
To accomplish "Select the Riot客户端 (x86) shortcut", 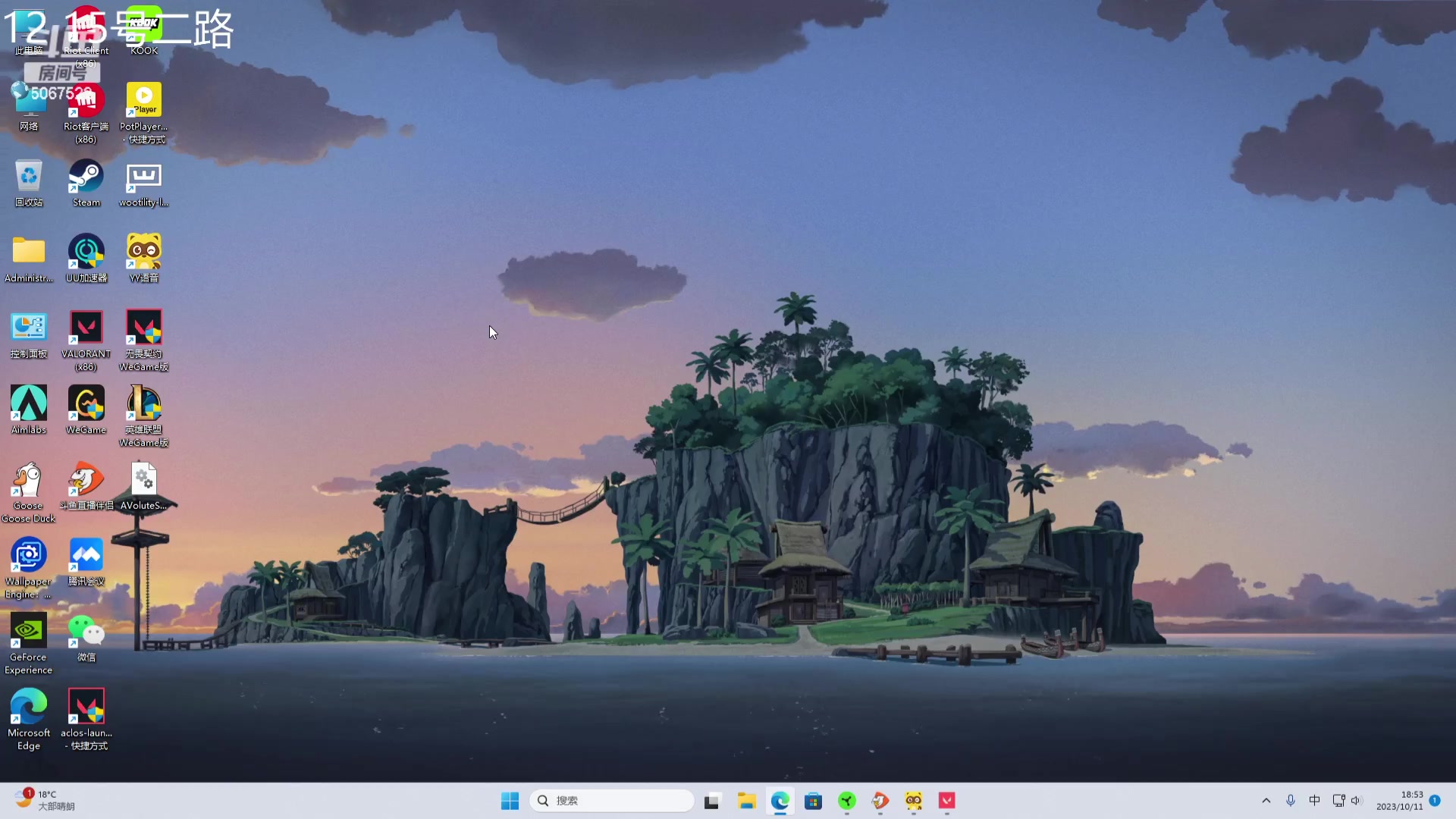I will click(x=86, y=112).
